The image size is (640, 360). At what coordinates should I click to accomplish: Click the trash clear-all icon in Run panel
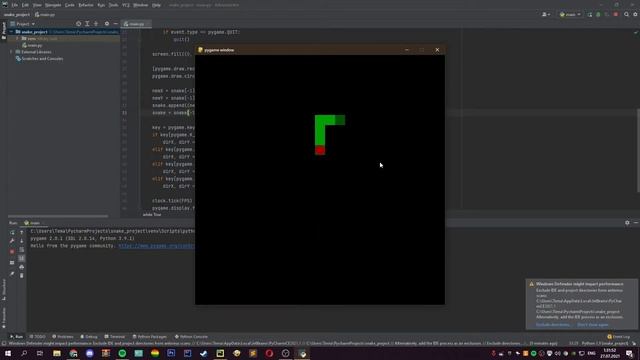pyautogui.click(x=22, y=276)
